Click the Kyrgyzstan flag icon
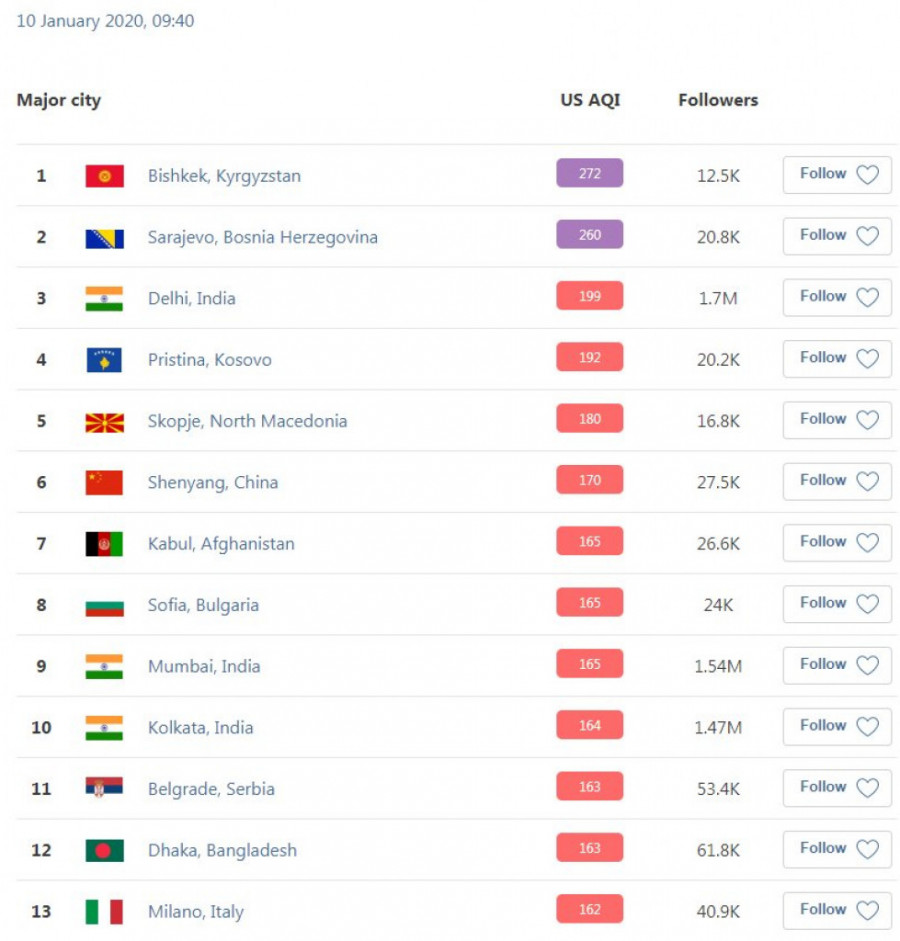This screenshot has width=900, height=941. pos(104,176)
